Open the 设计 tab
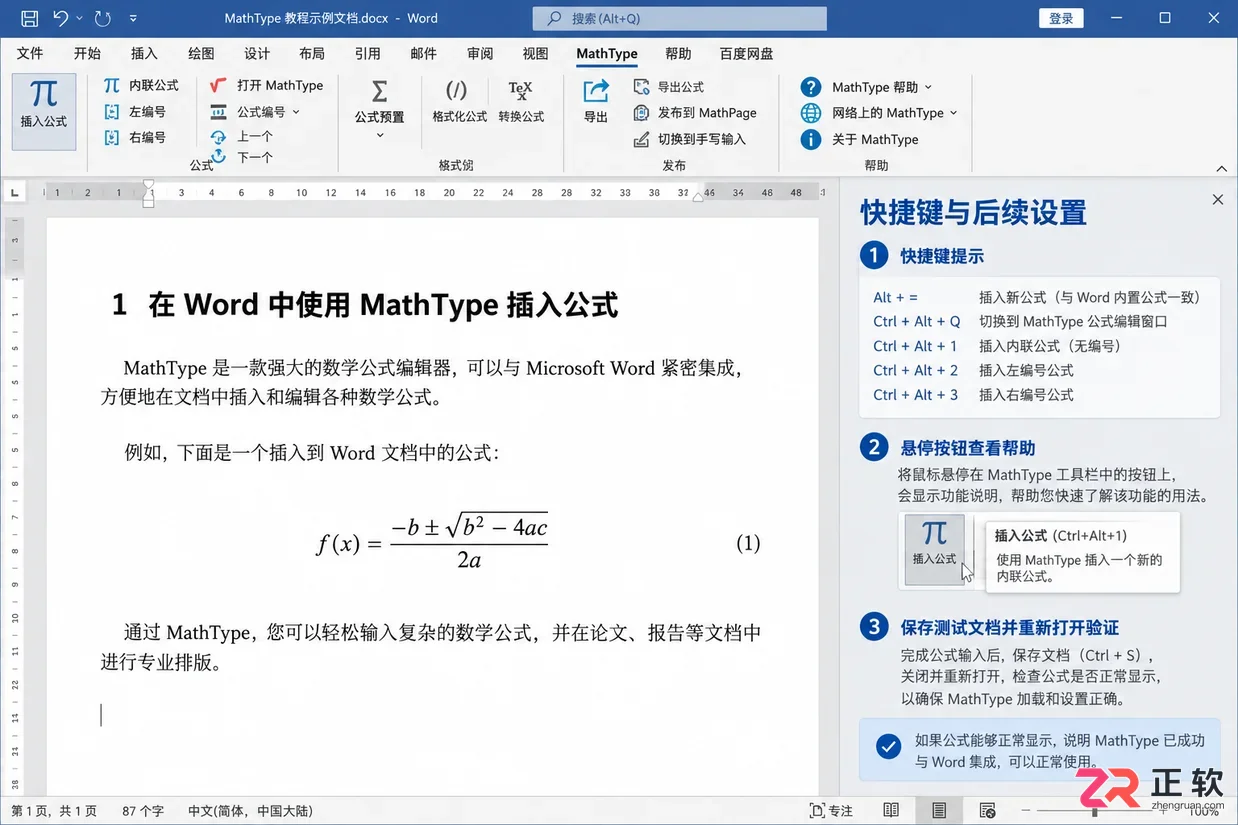The height and width of the screenshot is (825, 1238). tap(257, 54)
